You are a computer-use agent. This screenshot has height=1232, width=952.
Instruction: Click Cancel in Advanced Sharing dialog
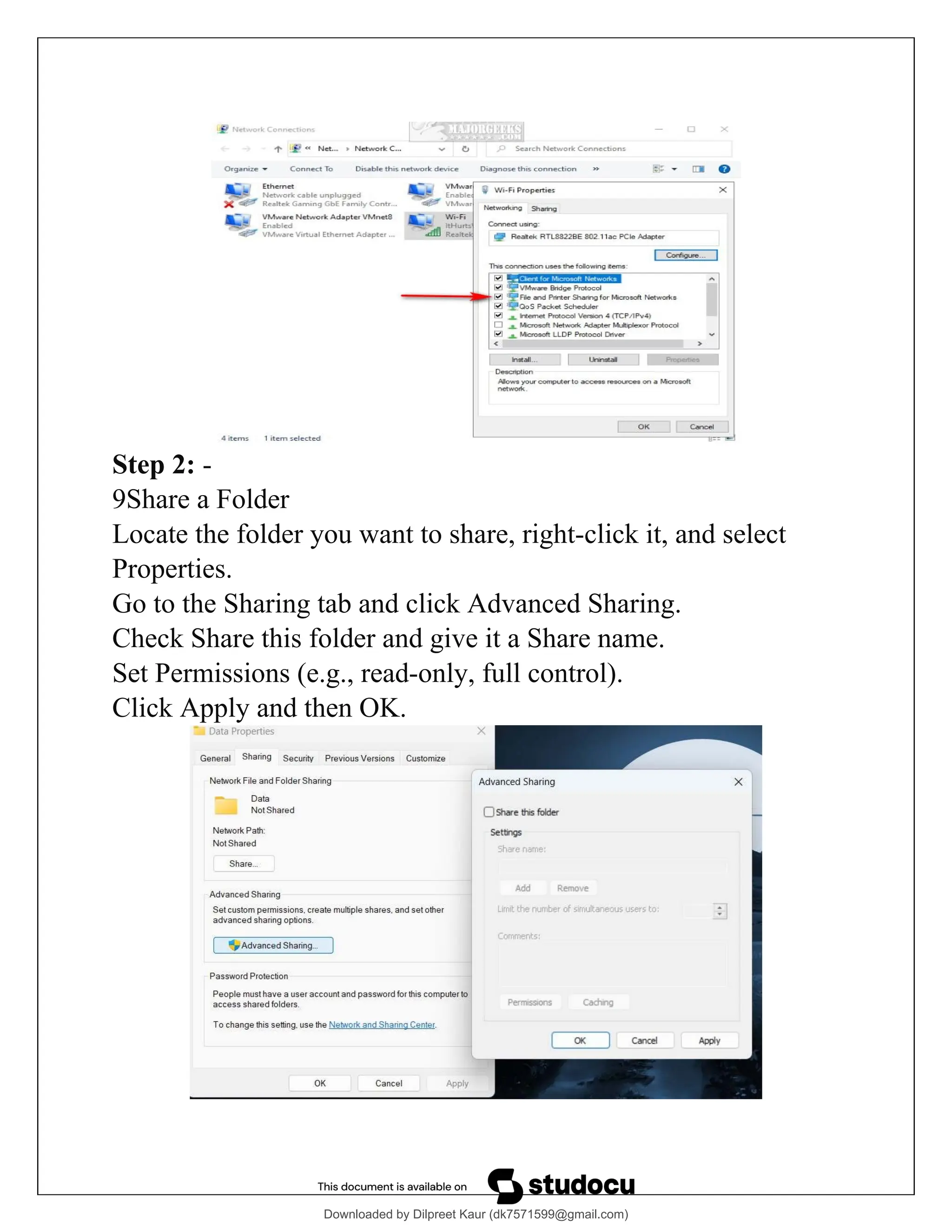click(645, 1040)
